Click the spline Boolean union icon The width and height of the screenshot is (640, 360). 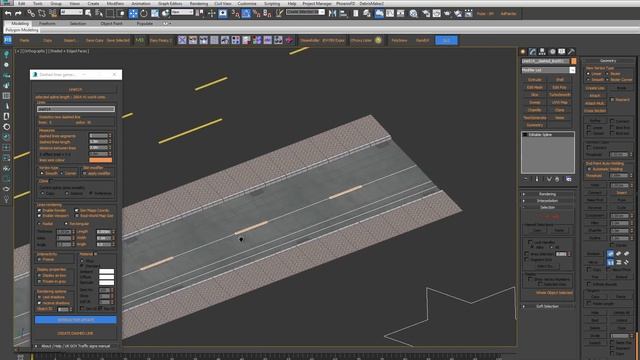[610, 253]
